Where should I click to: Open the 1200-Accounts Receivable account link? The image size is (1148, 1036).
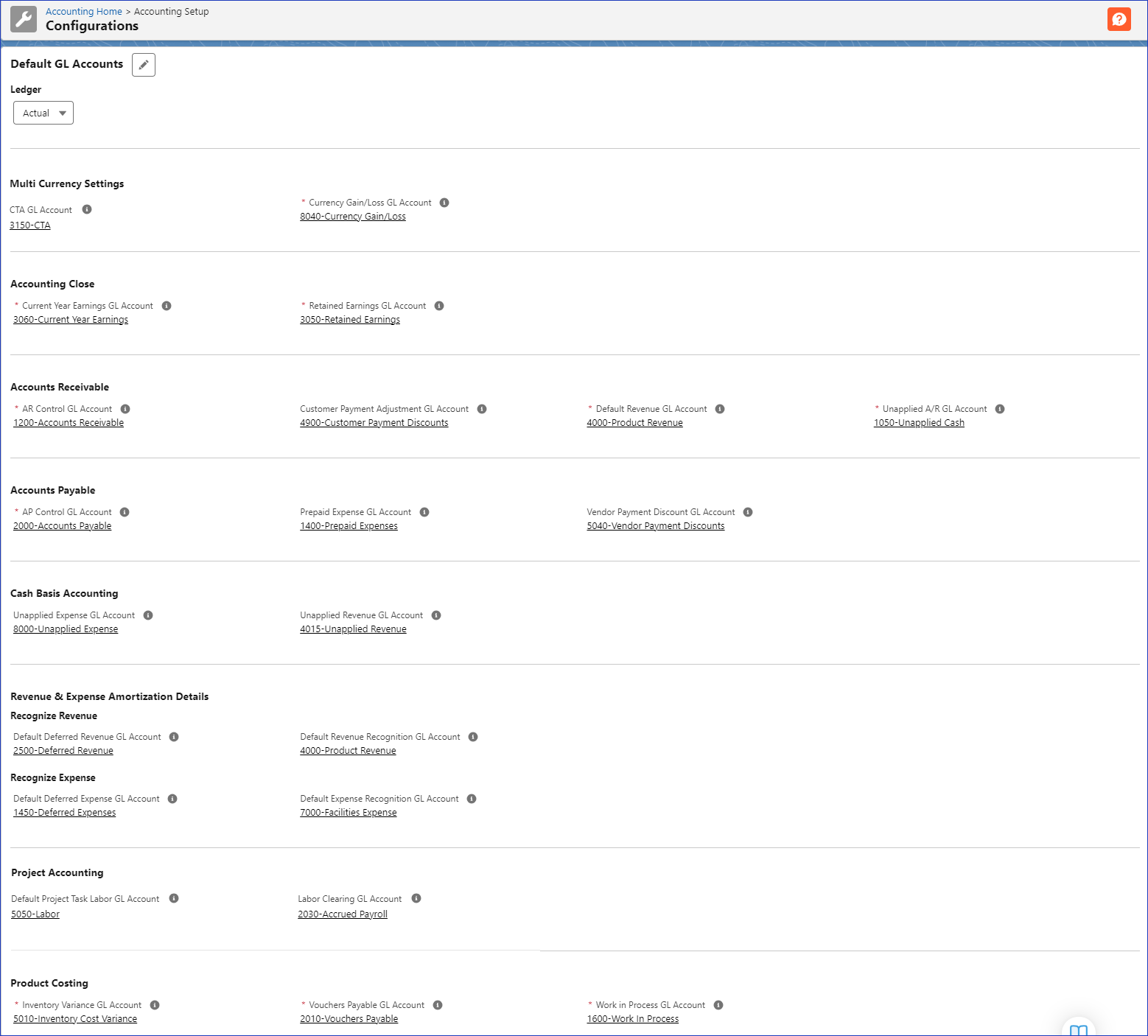click(69, 423)
